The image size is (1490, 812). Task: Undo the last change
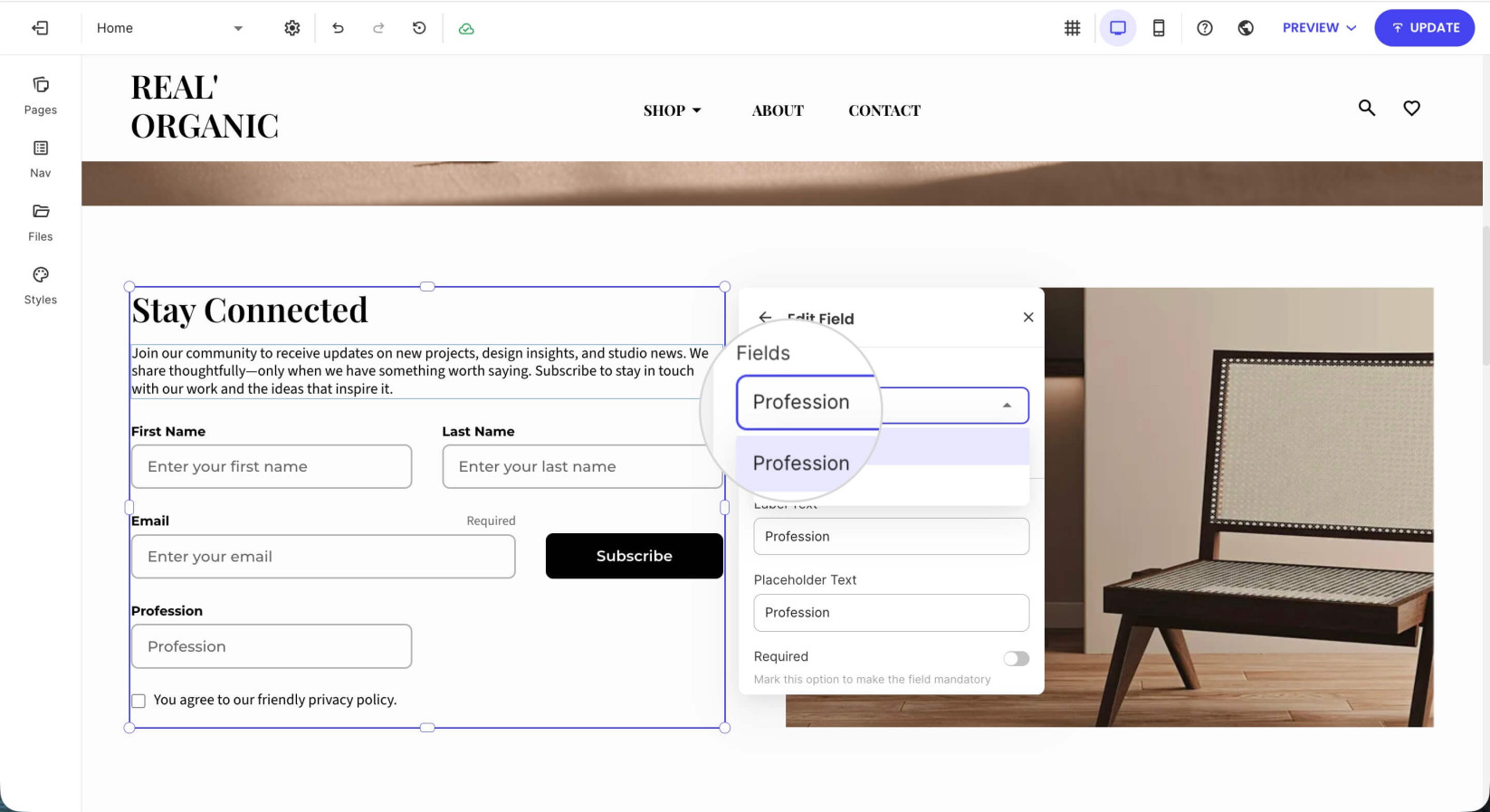pyautogui.click(x=338, y=28)
